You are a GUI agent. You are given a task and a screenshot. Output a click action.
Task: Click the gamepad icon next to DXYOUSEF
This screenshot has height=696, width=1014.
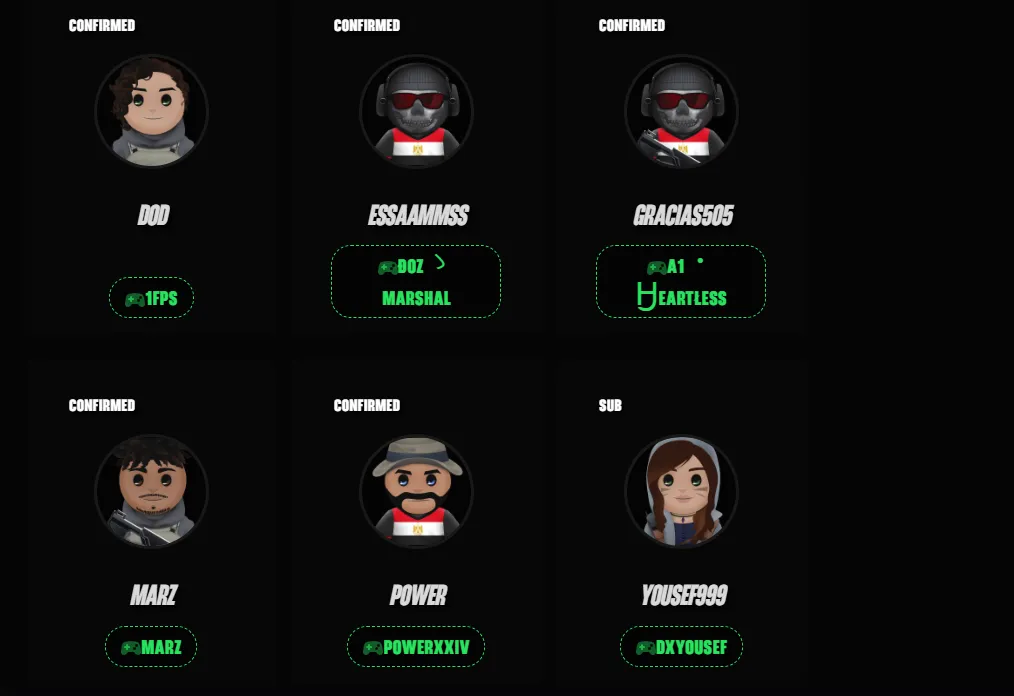(645, 647)
